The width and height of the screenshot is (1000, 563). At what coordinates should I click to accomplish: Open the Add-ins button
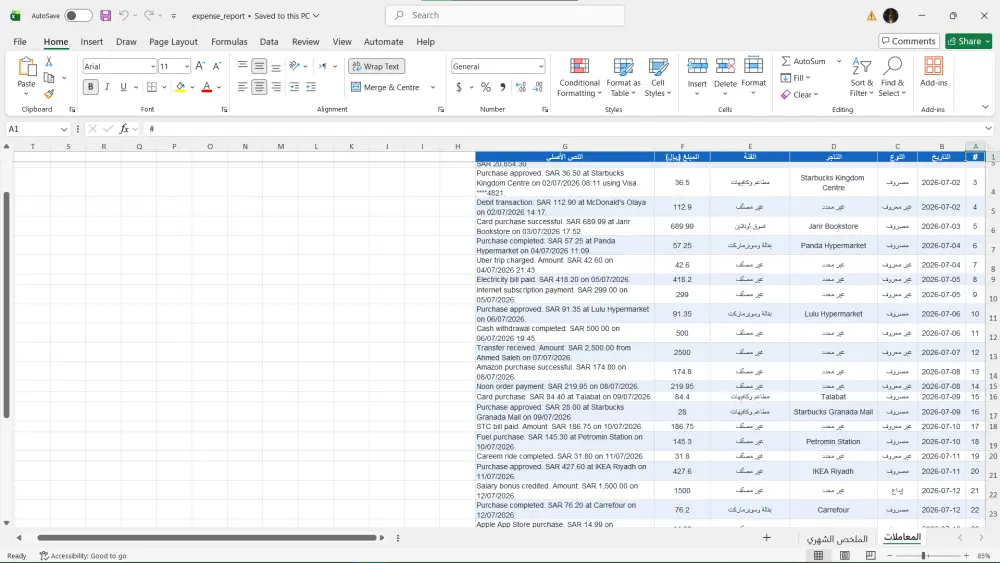pyautogui.click(x=933, y=72)
